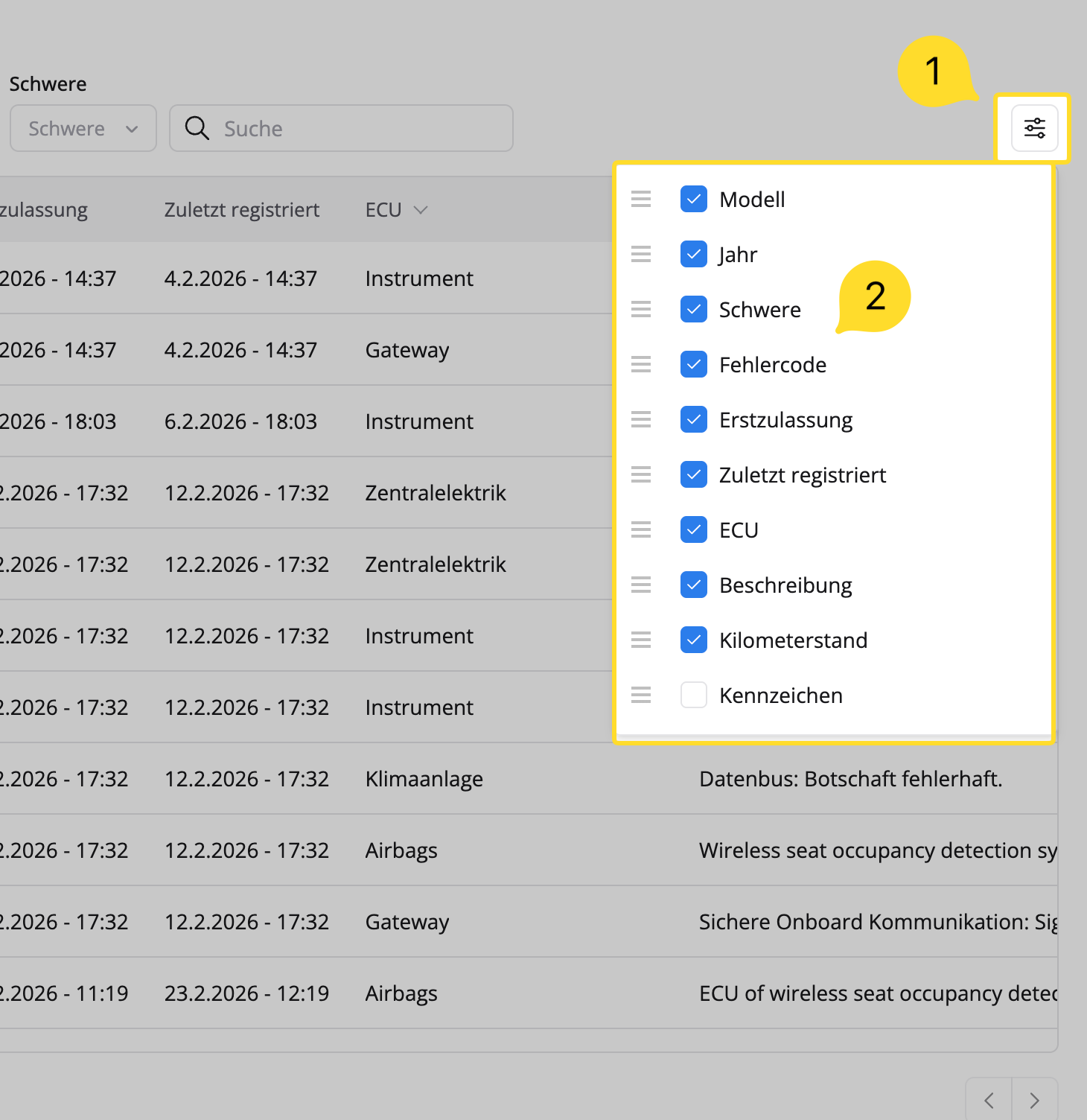The image size is (1087, 1120).
Task: Uncheck the Kilometerstand column checkbox
Action: [x=694, y=640]
